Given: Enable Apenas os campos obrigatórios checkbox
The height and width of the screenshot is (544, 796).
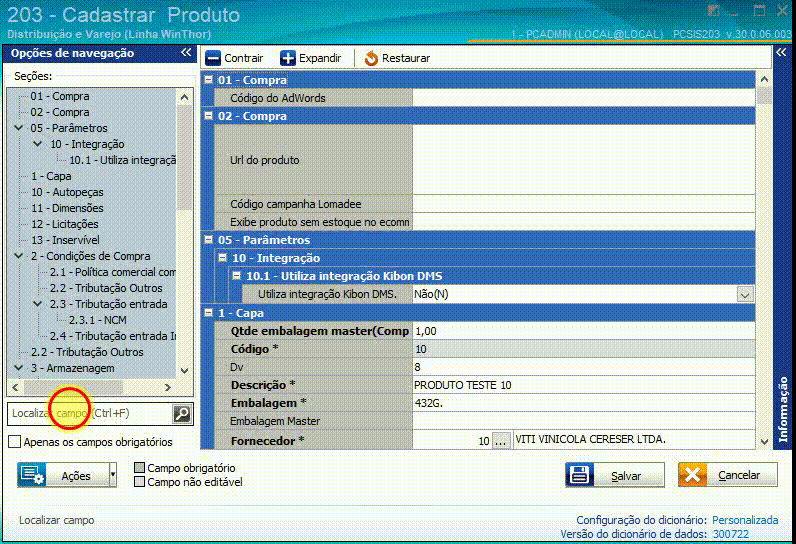Looking at the screenshot, I should (15, 442).
